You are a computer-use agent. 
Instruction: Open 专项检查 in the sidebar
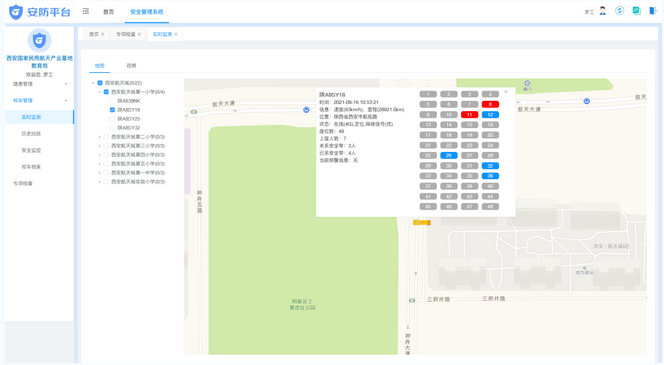(x=23, y=183)
